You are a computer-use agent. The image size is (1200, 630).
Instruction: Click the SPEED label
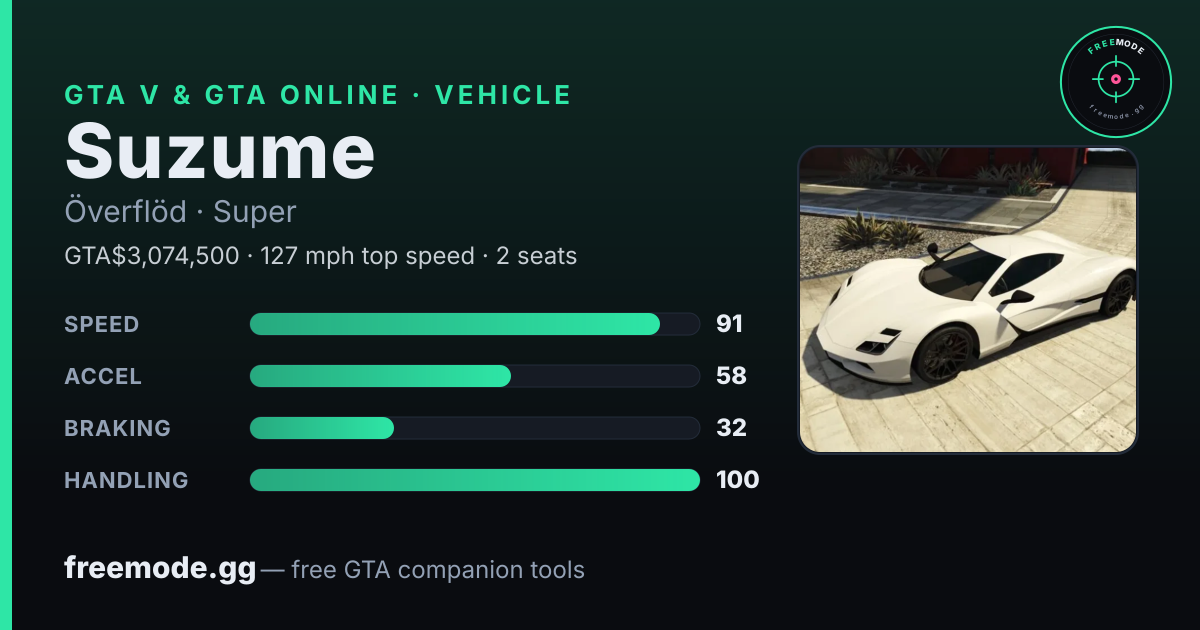(x=102, y=324)
